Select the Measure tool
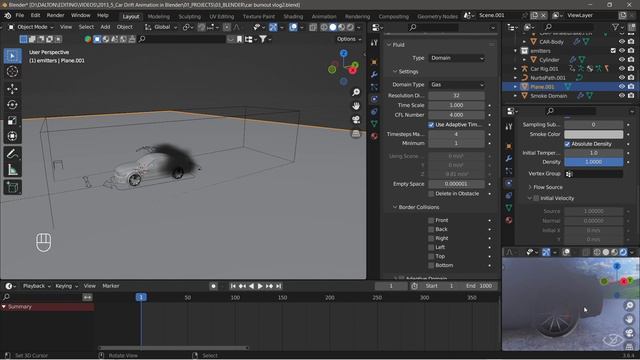 tap(12, 170)
